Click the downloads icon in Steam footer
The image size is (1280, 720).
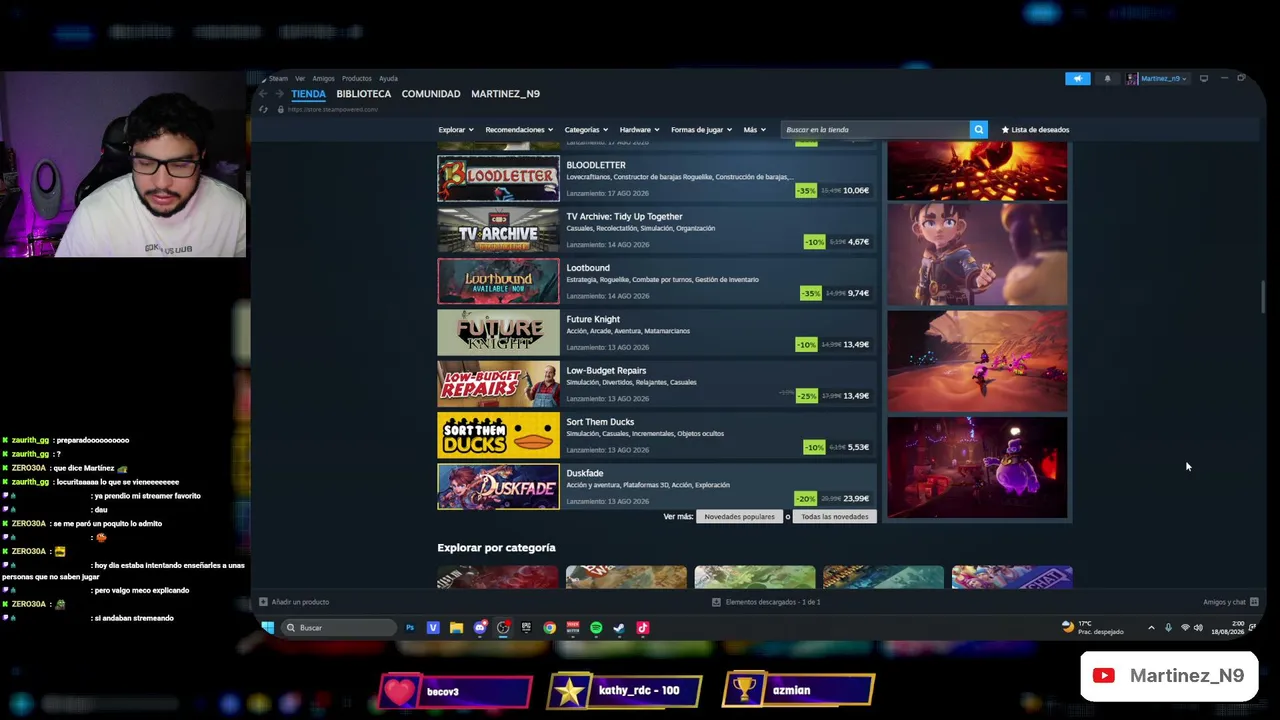(x=716, y=602)
